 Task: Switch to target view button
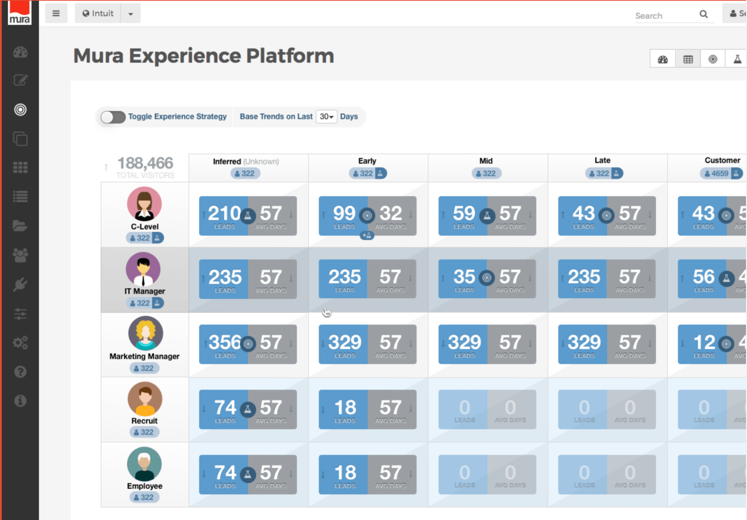coord(713,59)
